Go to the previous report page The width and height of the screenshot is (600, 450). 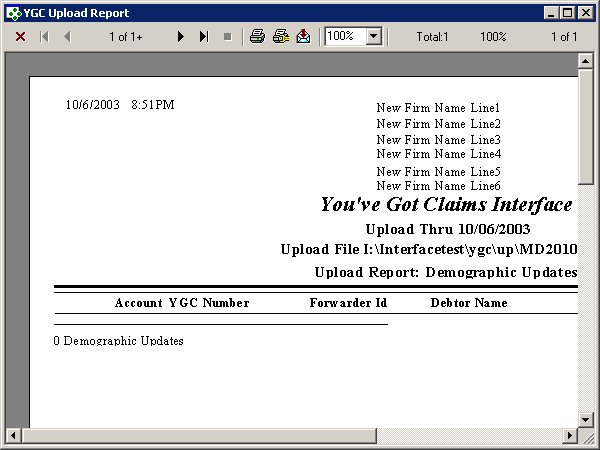67,36
